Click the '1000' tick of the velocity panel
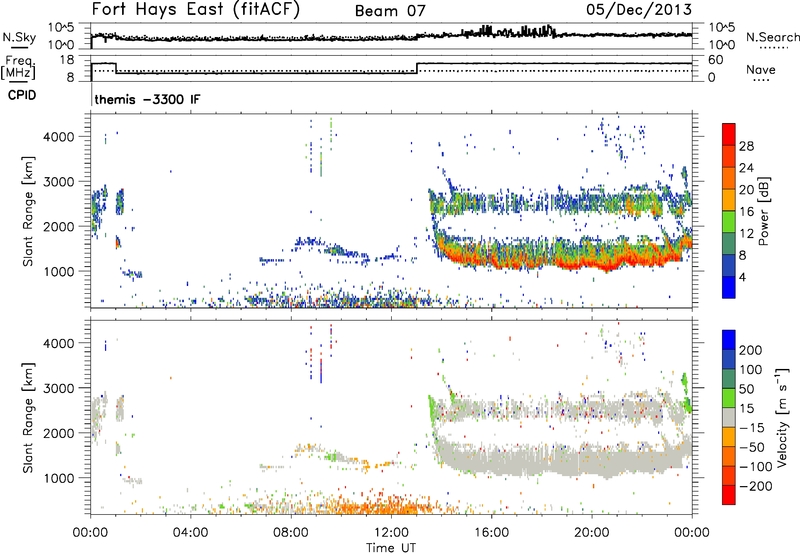The image size is (800, 554). 58,478
